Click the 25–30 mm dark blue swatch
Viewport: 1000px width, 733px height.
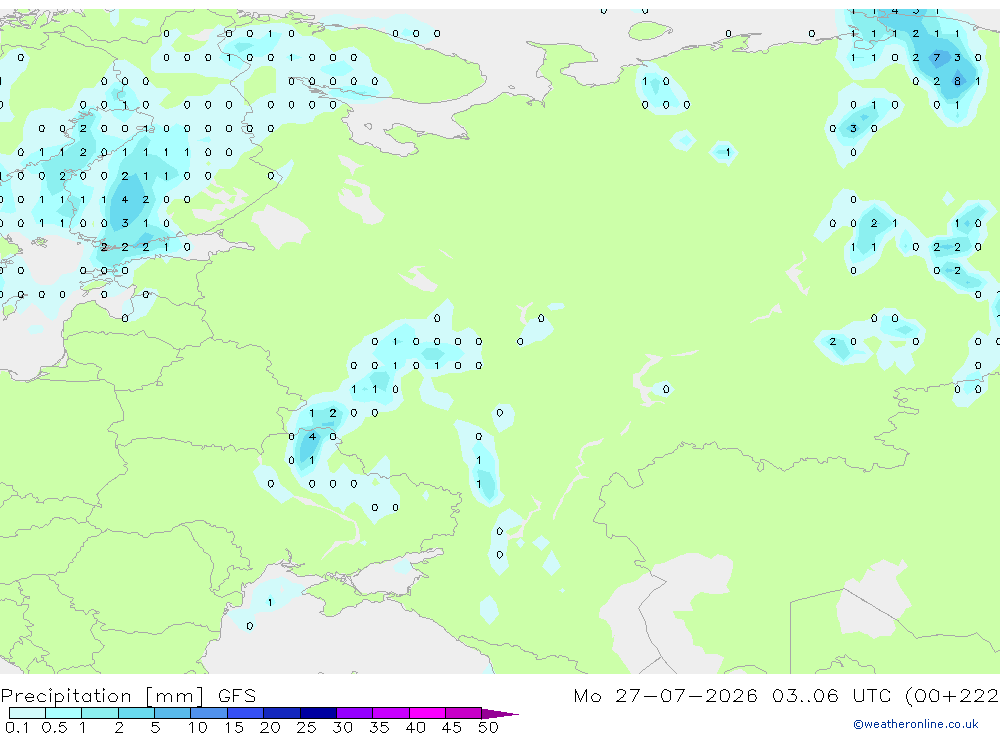point(318,713)
